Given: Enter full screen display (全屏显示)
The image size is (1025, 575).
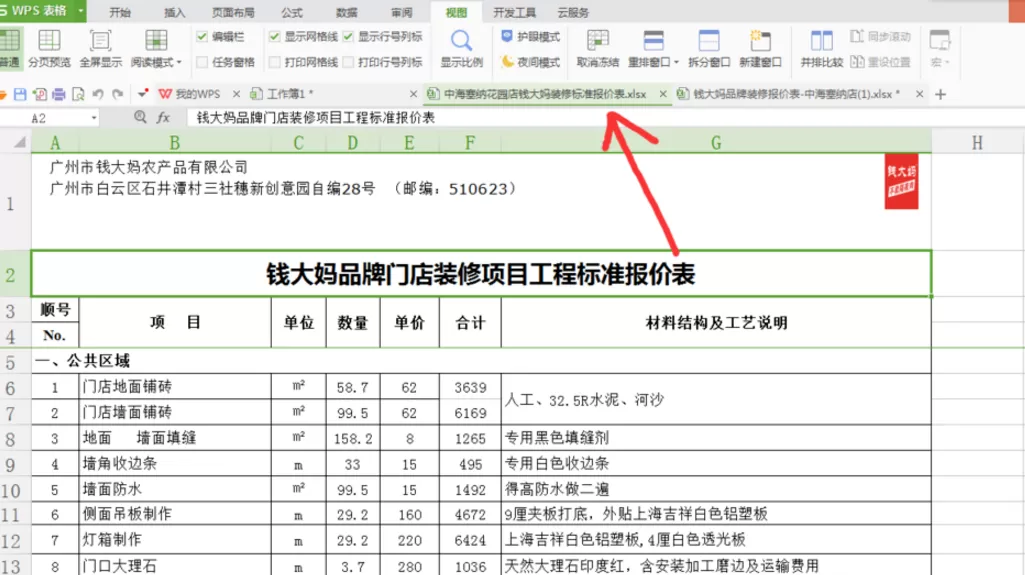Looking at the screenshot, I should coord(100,48).
